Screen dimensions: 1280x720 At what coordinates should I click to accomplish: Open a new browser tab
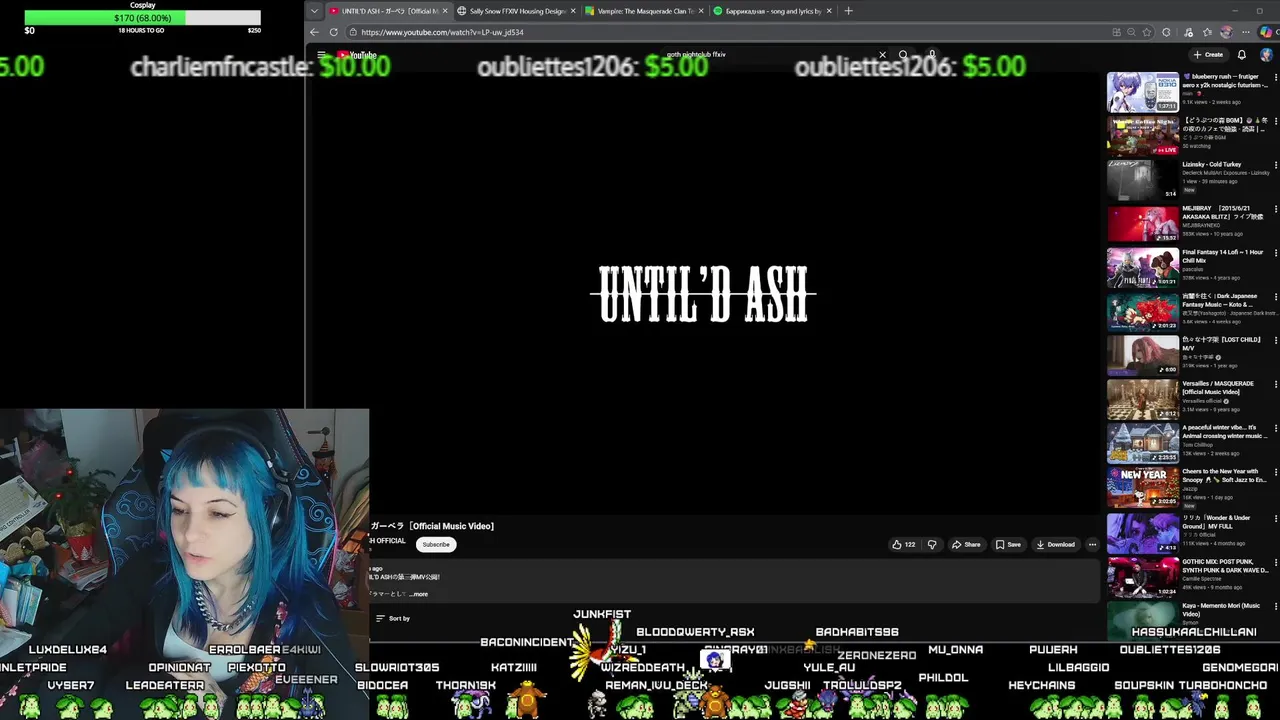pyautogui.click(x=848, y=11)
